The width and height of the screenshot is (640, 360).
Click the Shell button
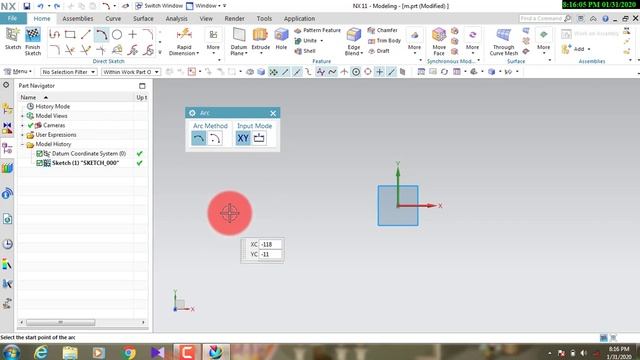305,51
